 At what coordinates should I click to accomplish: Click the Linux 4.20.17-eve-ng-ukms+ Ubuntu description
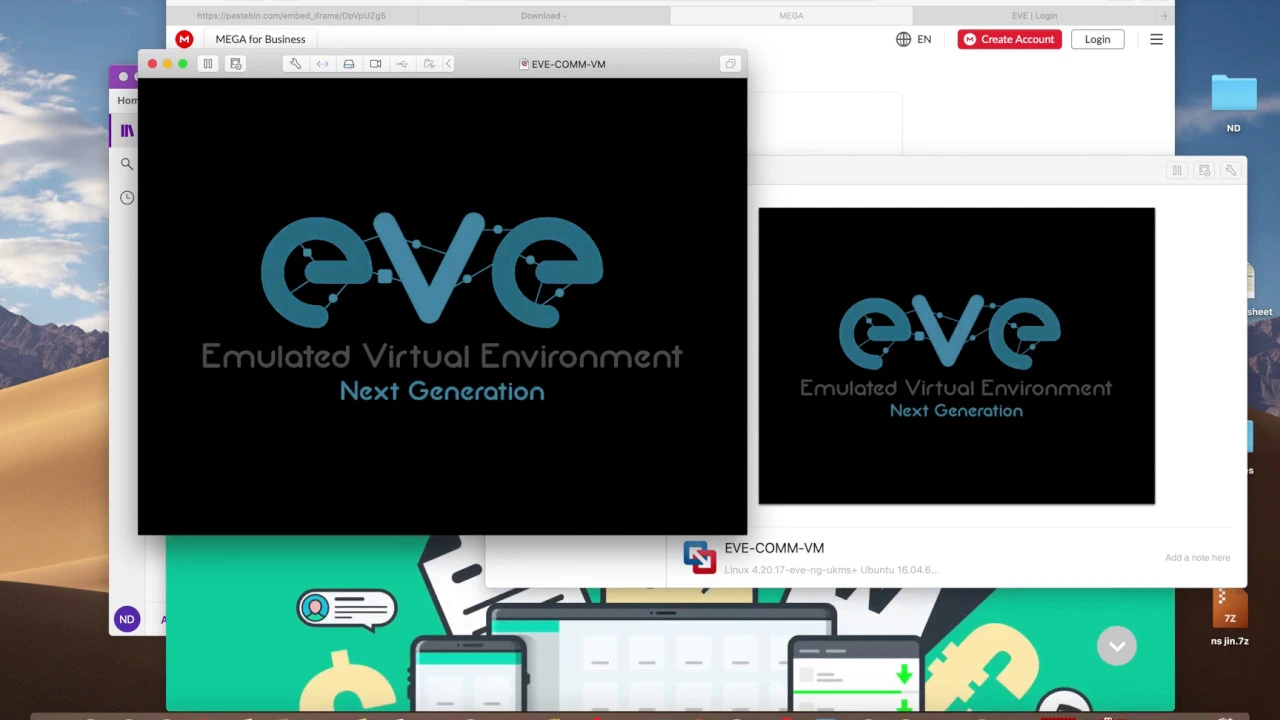point(831,570)
